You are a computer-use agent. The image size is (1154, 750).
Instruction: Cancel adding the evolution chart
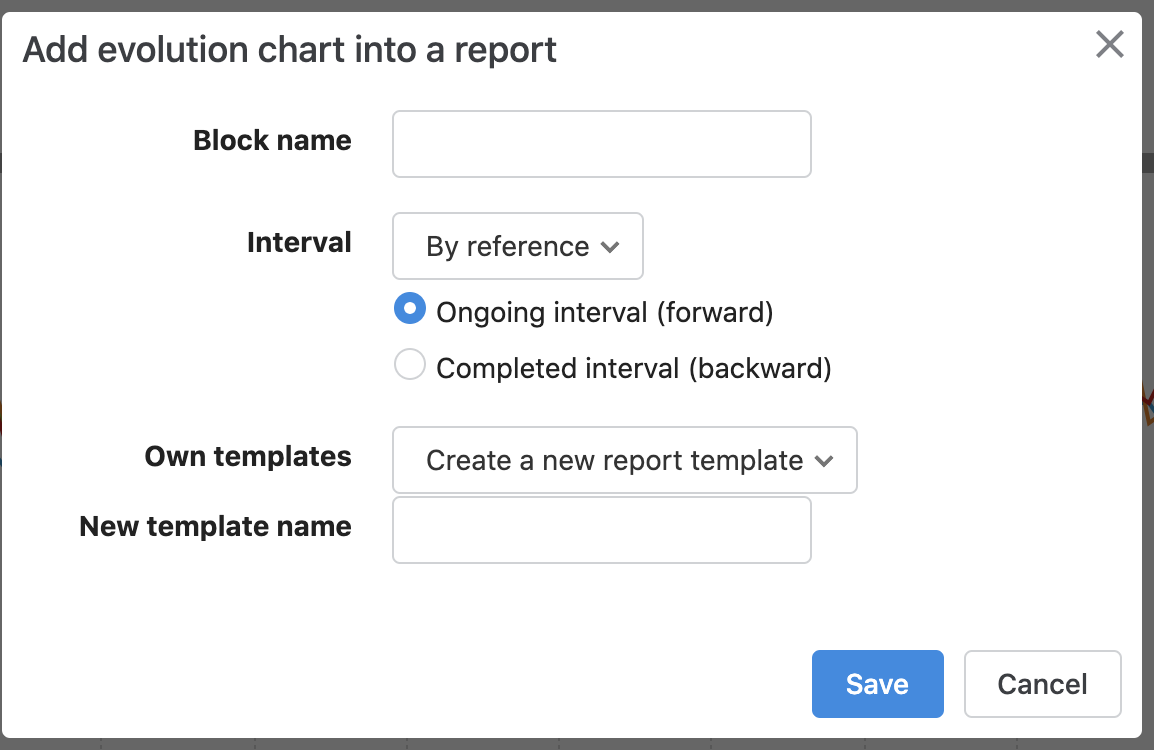[x=1042, y=684]
